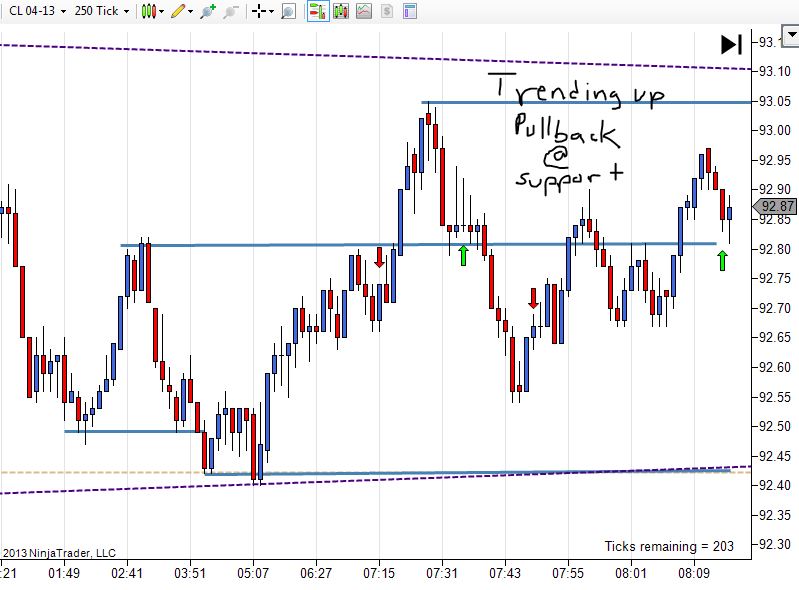Click the 92.87 current price marker
The height and width of the screenshot is (590, 799).
(x=775, y=206)
